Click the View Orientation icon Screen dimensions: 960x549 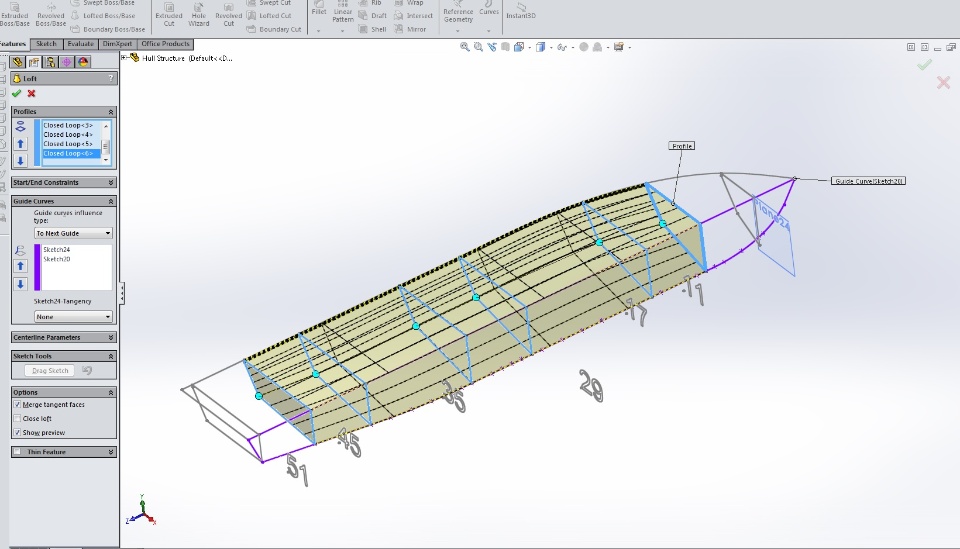(x=519, y=47)
